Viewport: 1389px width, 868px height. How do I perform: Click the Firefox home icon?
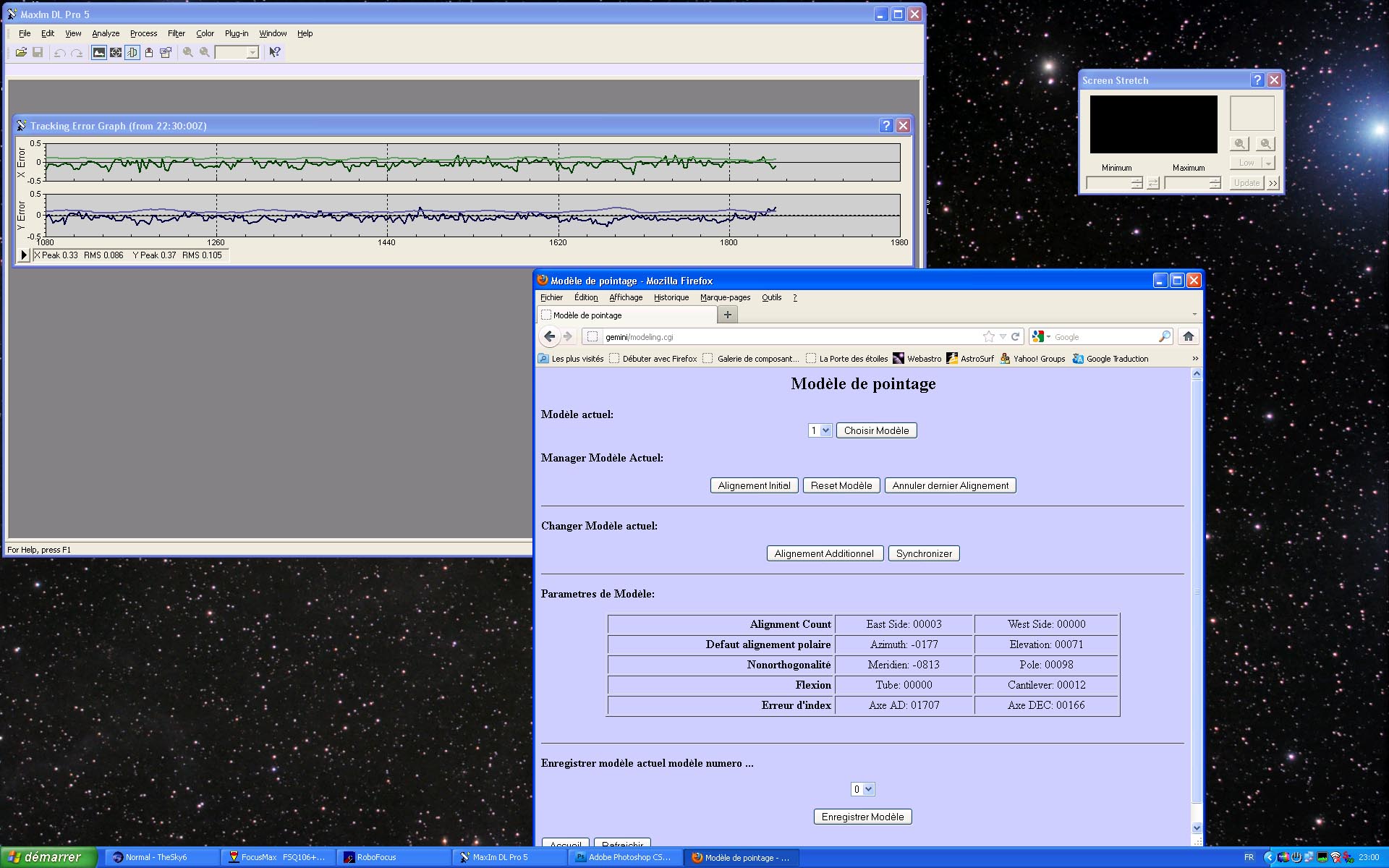[1188, 336]
